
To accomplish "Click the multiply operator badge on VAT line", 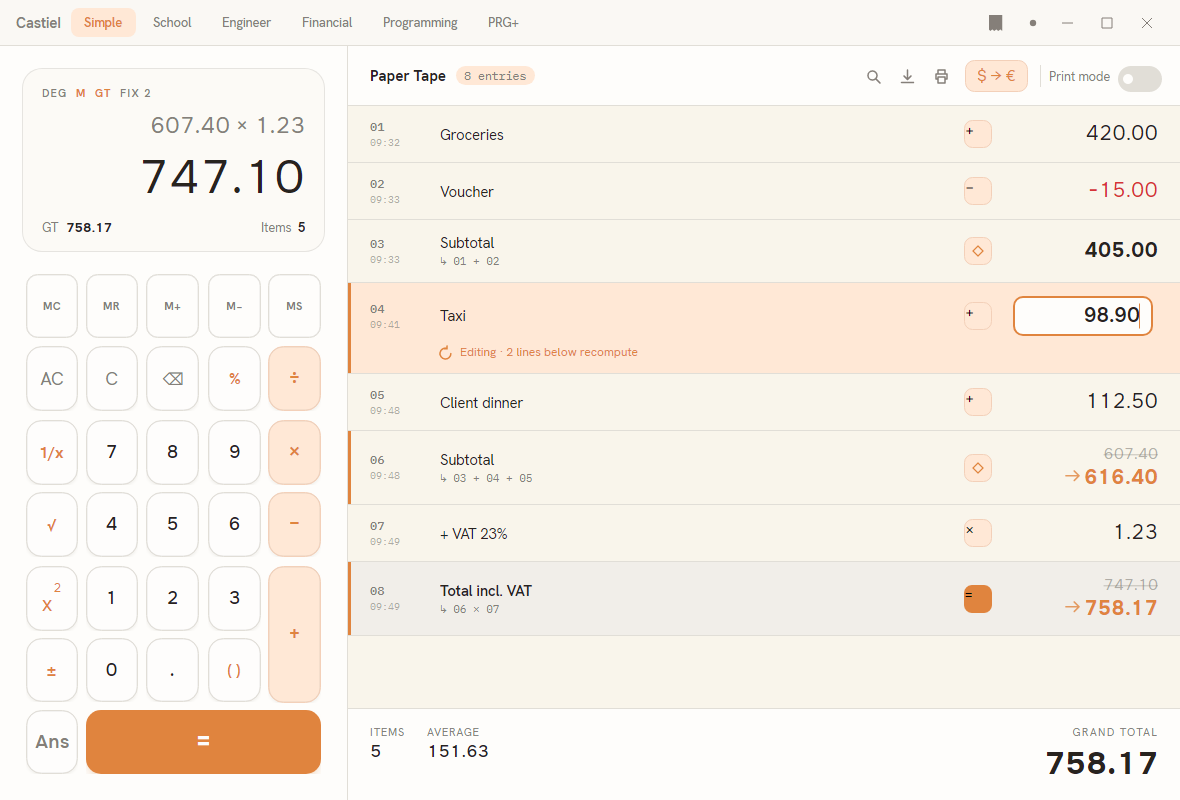I will (978, 533).
